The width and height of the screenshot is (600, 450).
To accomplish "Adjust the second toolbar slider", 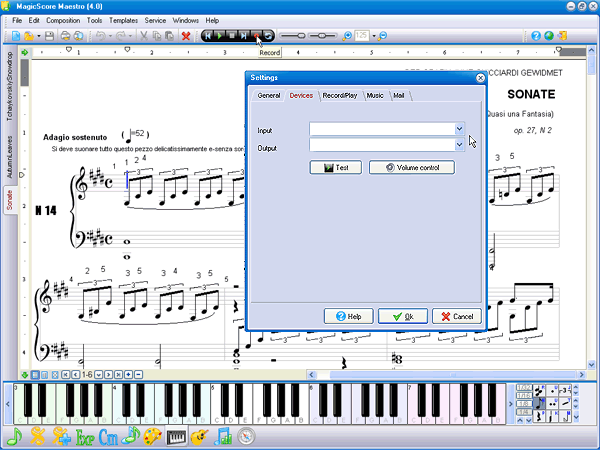I will [322, 36].
